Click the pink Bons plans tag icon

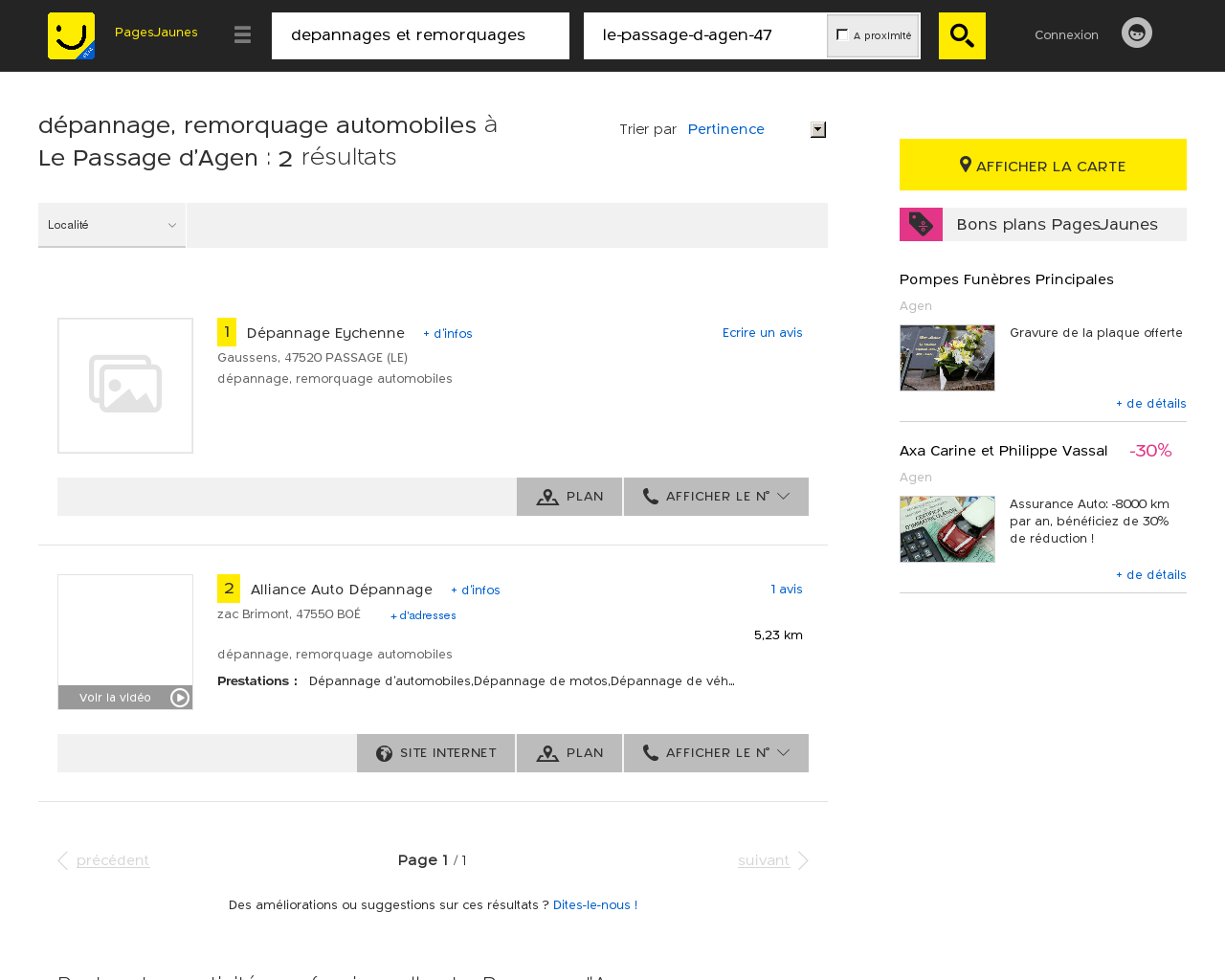click(921, 224)
